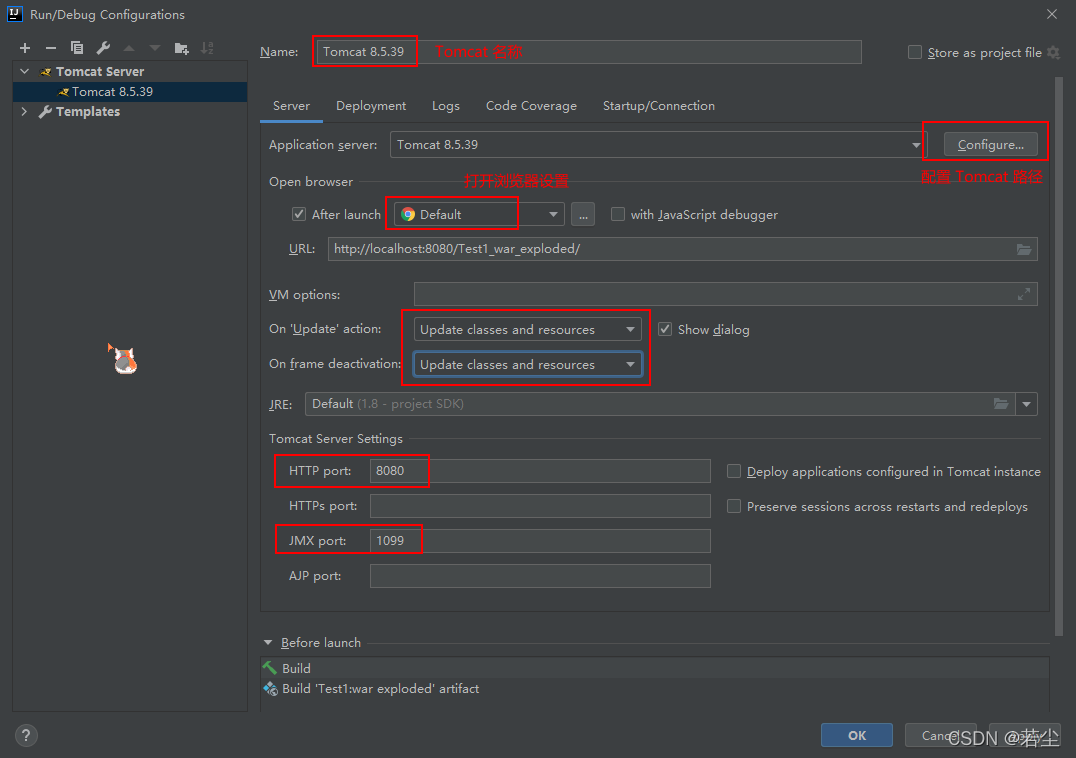The image size is (1076, 758).
Task: Switch to the Deployment tab
Action: pyautogui.click(x=371, y=106)
